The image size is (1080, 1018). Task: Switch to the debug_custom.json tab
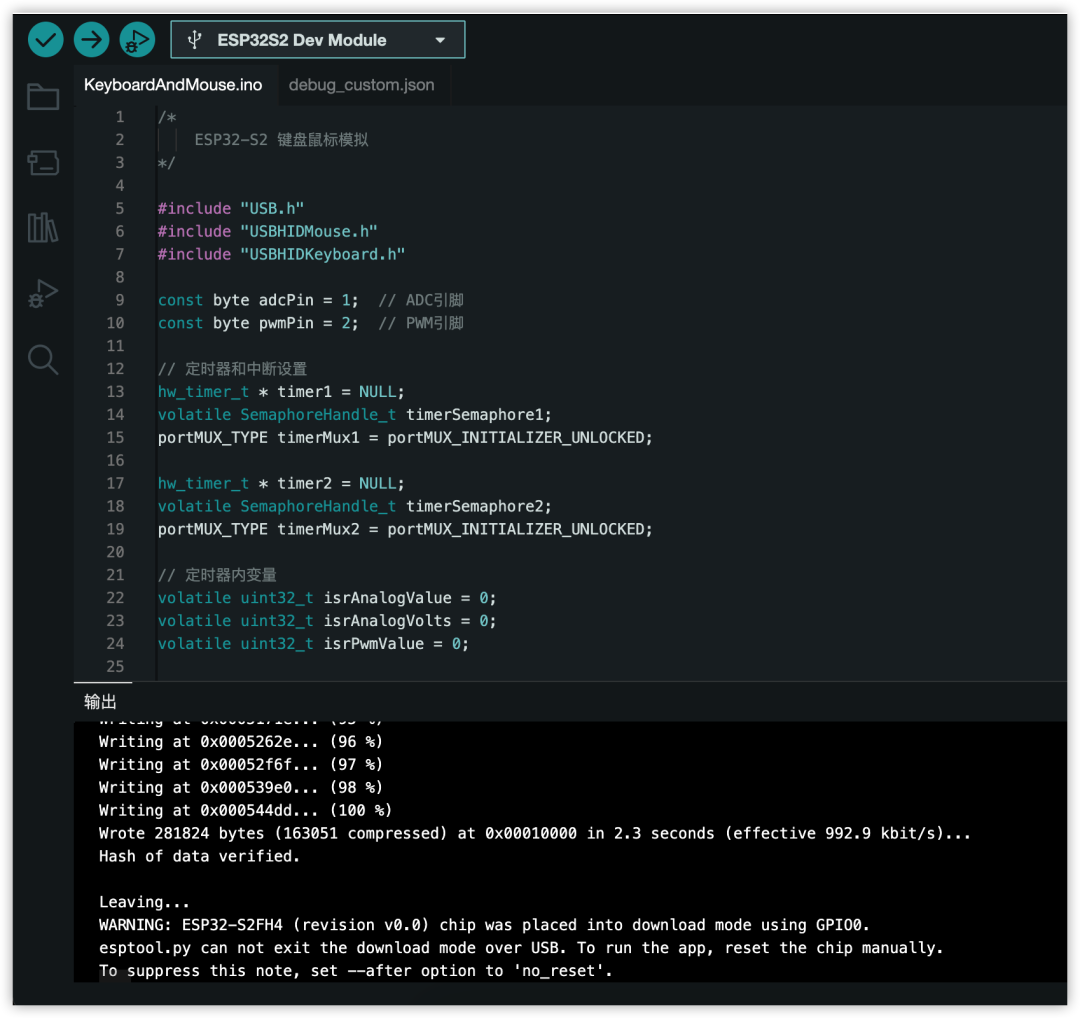[362, 85]
